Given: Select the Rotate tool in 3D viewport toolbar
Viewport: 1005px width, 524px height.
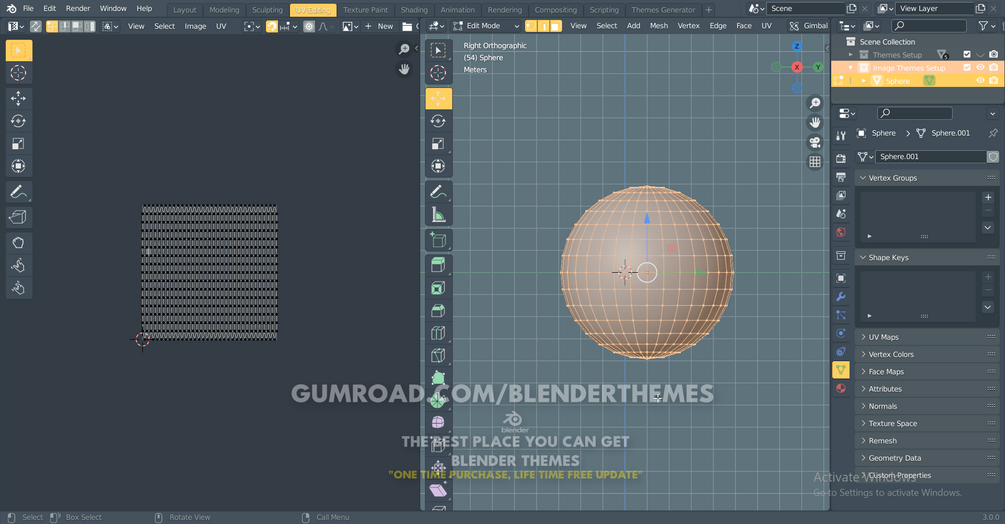Looking at the screenshot, I should click(x=438, y=121).
